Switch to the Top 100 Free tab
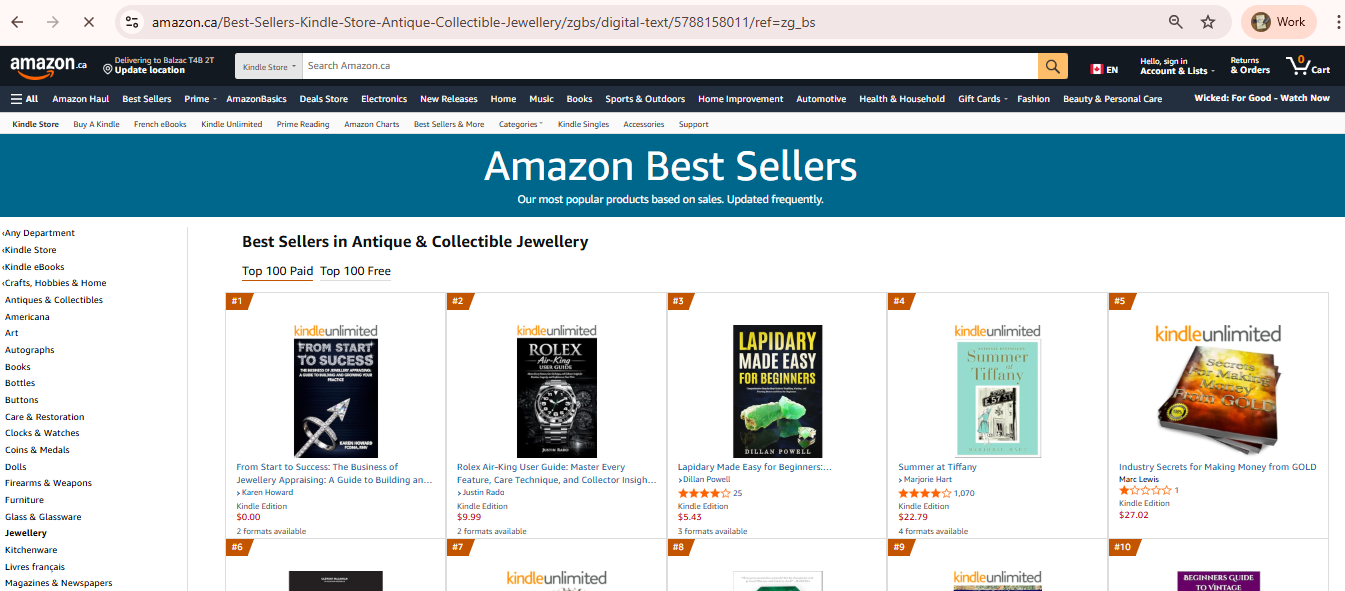 [x=355, y=271]
